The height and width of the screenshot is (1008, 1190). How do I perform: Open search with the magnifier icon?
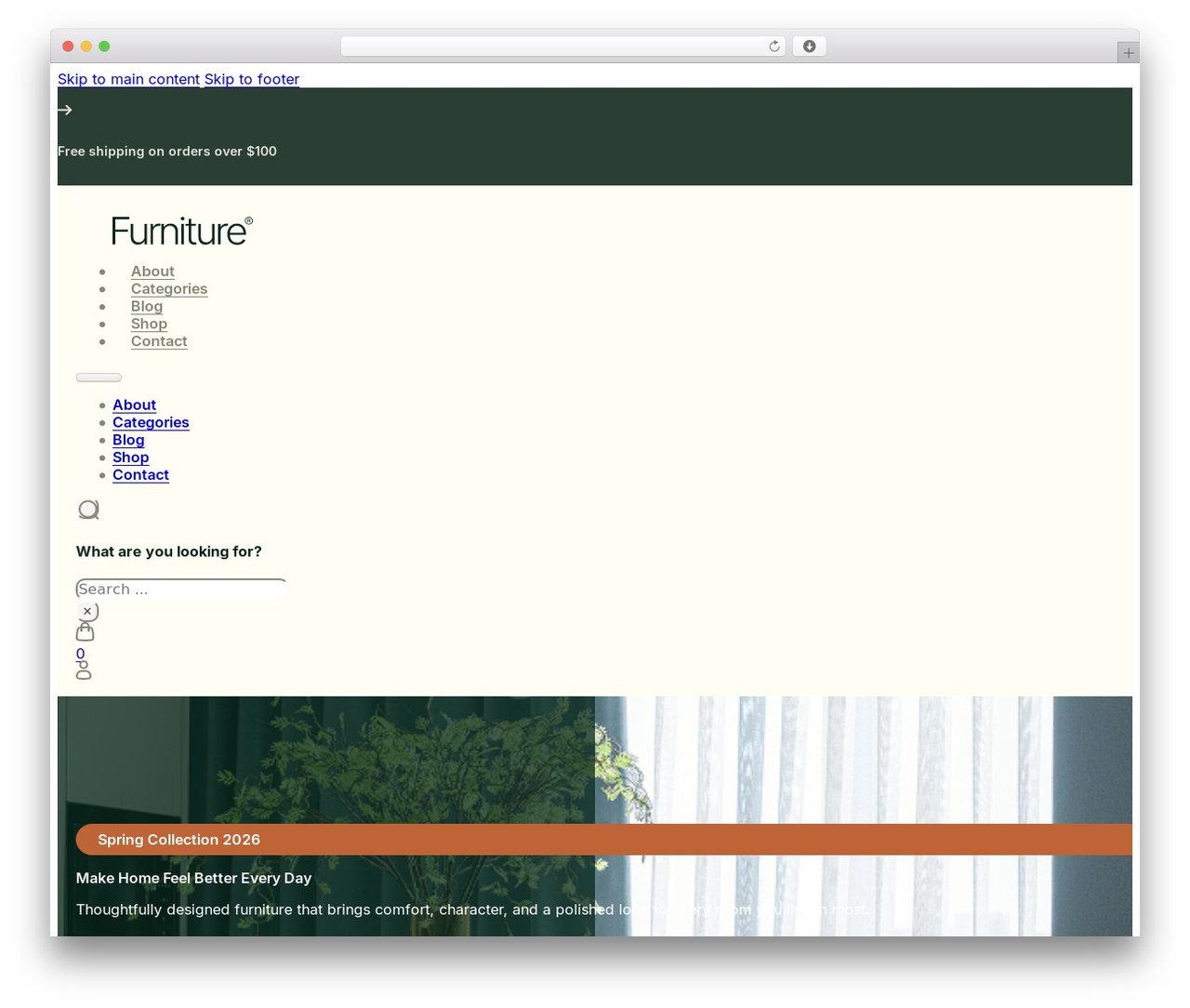click(88, 510)
